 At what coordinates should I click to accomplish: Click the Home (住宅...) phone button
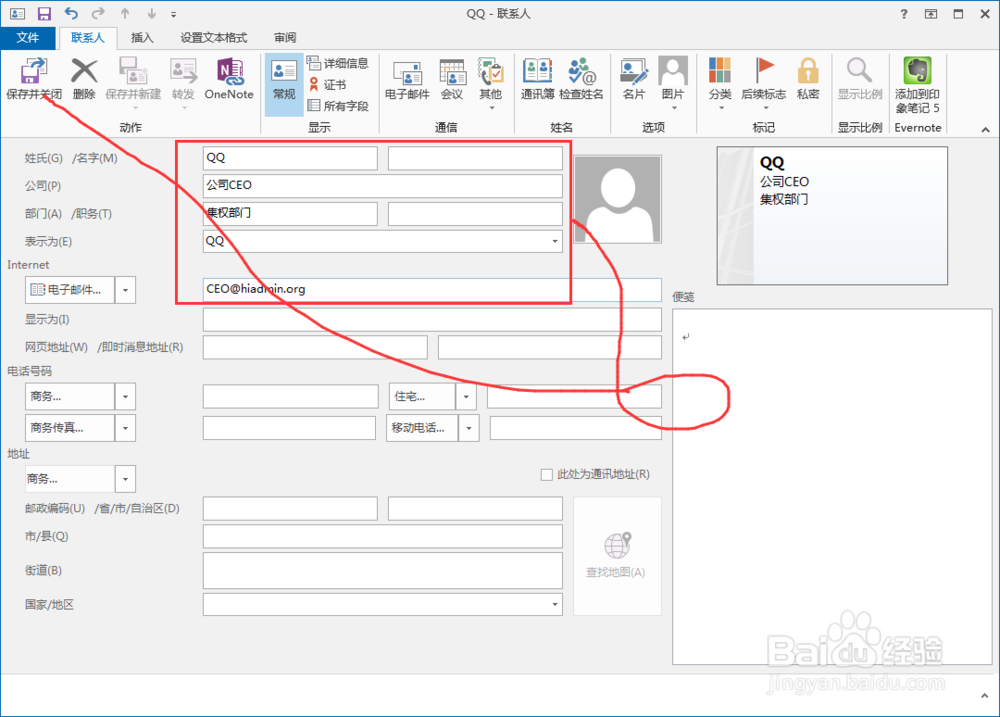[x=422, y=397]
